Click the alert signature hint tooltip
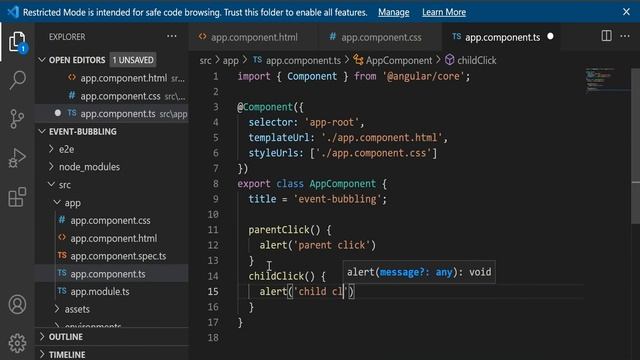 [x=419, y=272]
